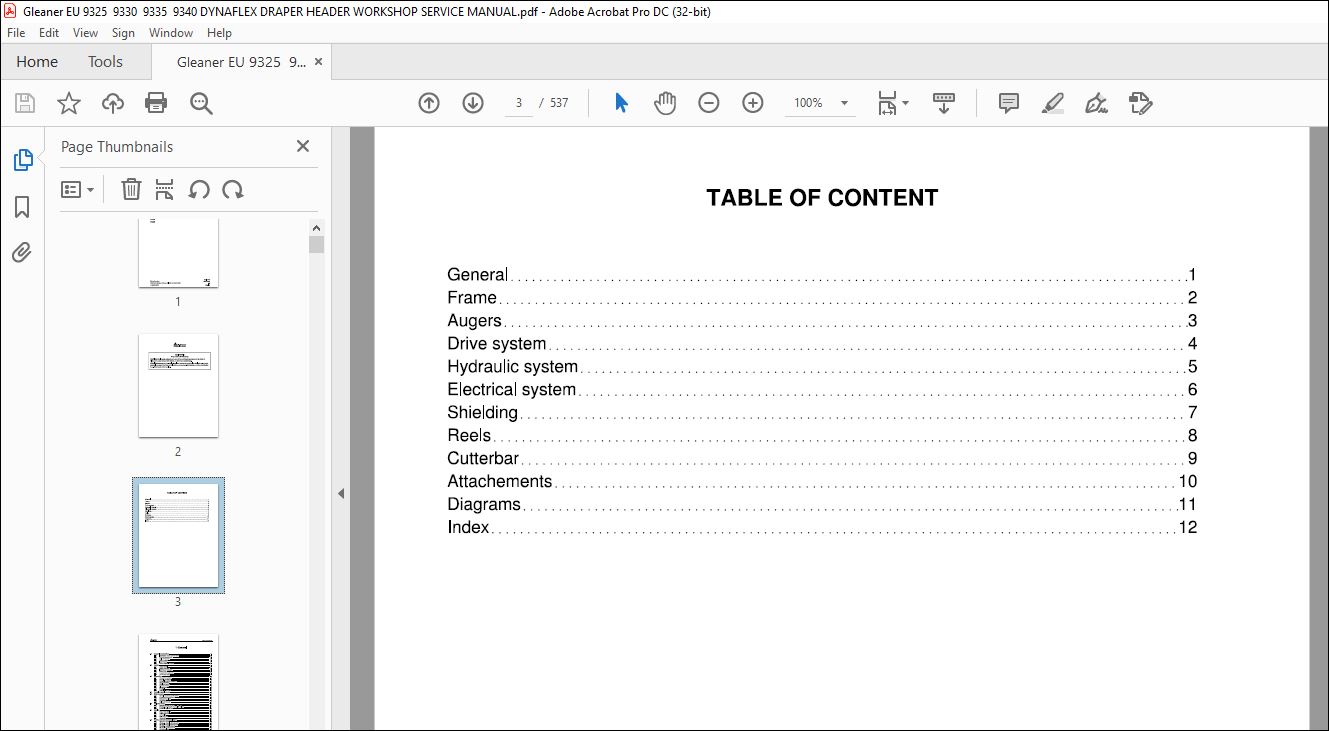This screenshot has height=731, width=1329.
Task: Activate the Hand pan tool
Action: pos(665,103)
